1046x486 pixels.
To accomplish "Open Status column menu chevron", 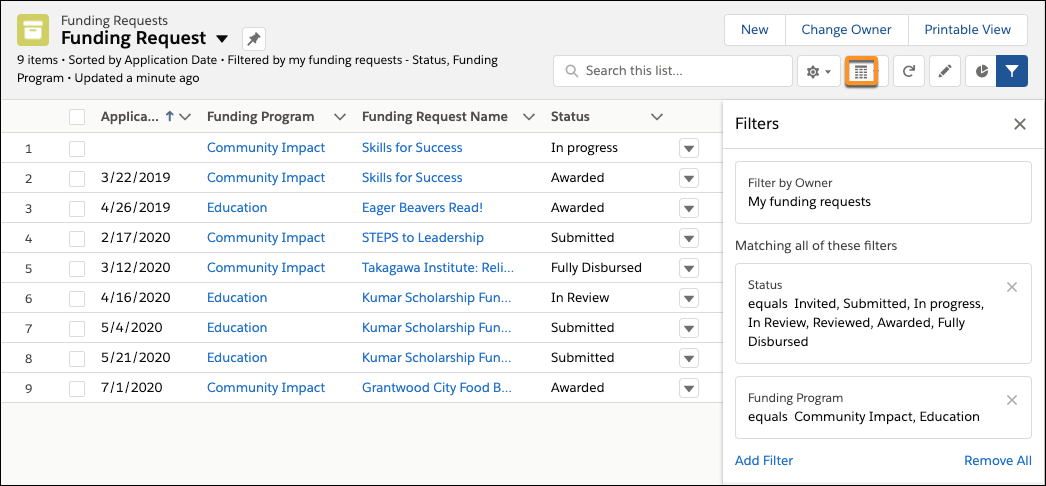I will (x=657, y=117).
